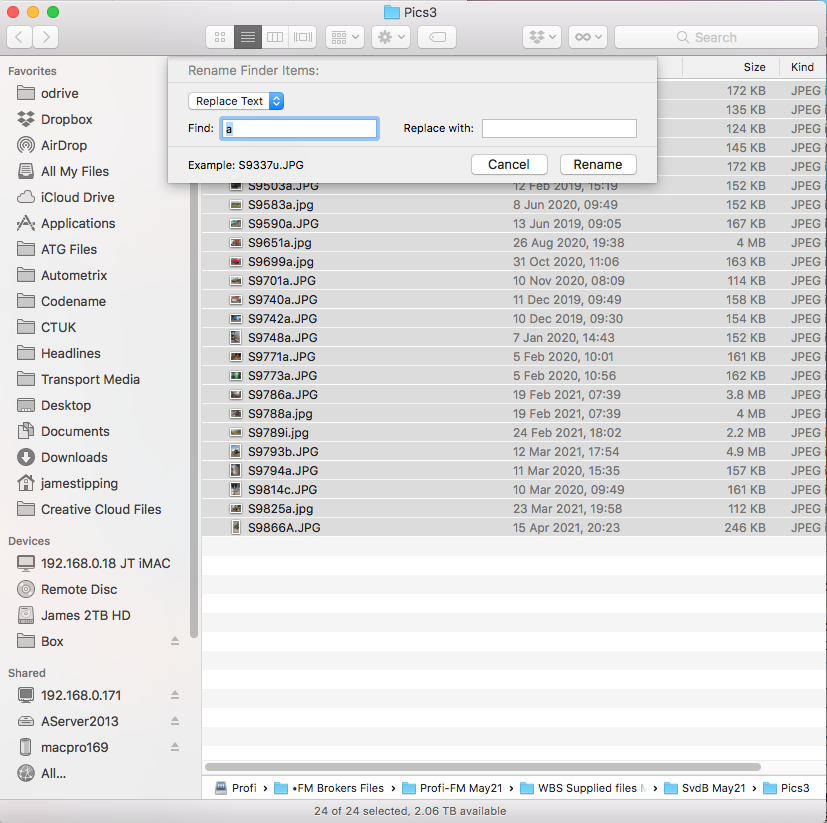
Task: Open the Dropbox toolbar menu
Action: pyautogui.click(x=542, y=37)
